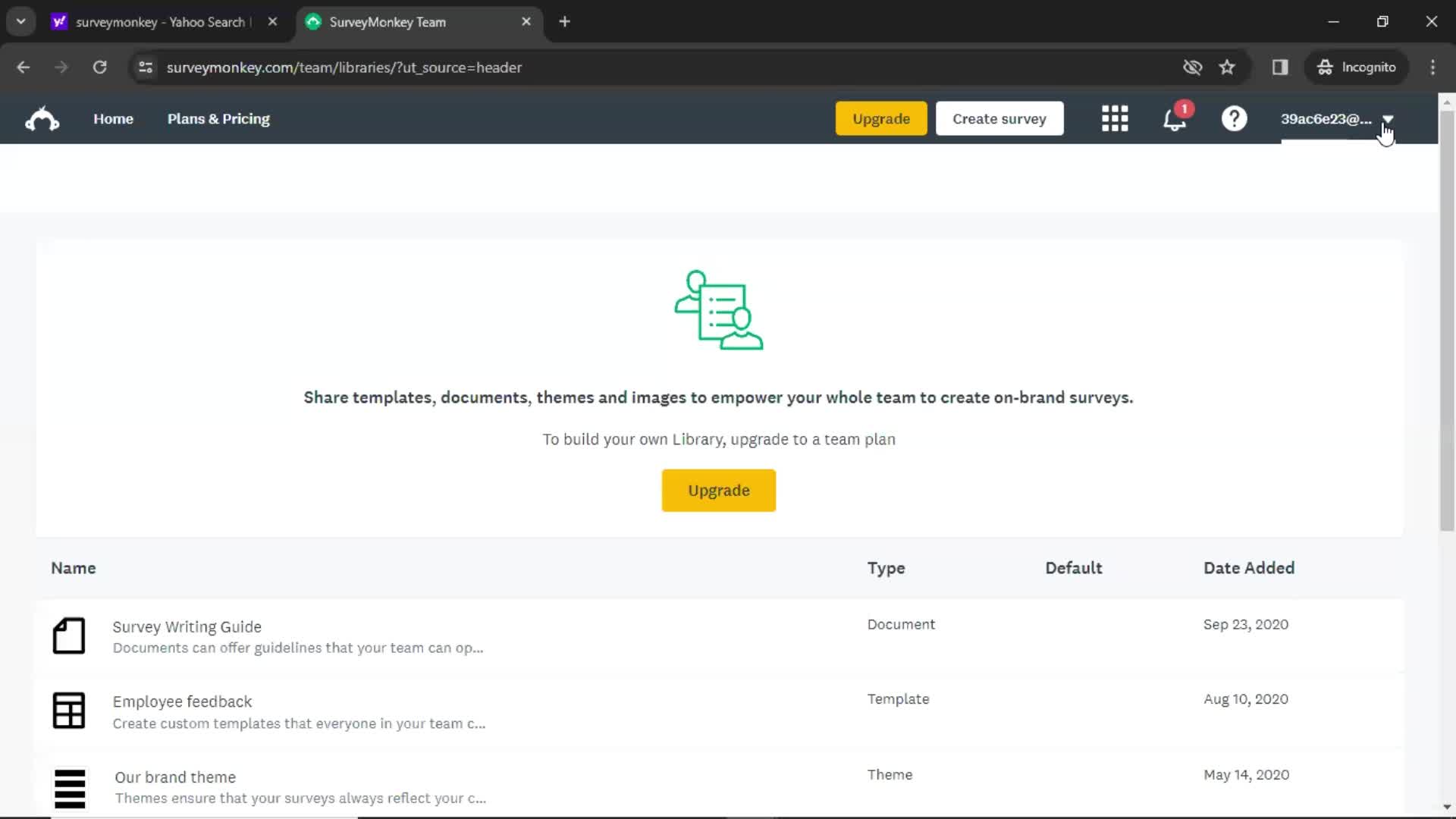Click the Sep 23, 2020 date
This screenshot has height=819, width=1456.
click(1245, 624)
